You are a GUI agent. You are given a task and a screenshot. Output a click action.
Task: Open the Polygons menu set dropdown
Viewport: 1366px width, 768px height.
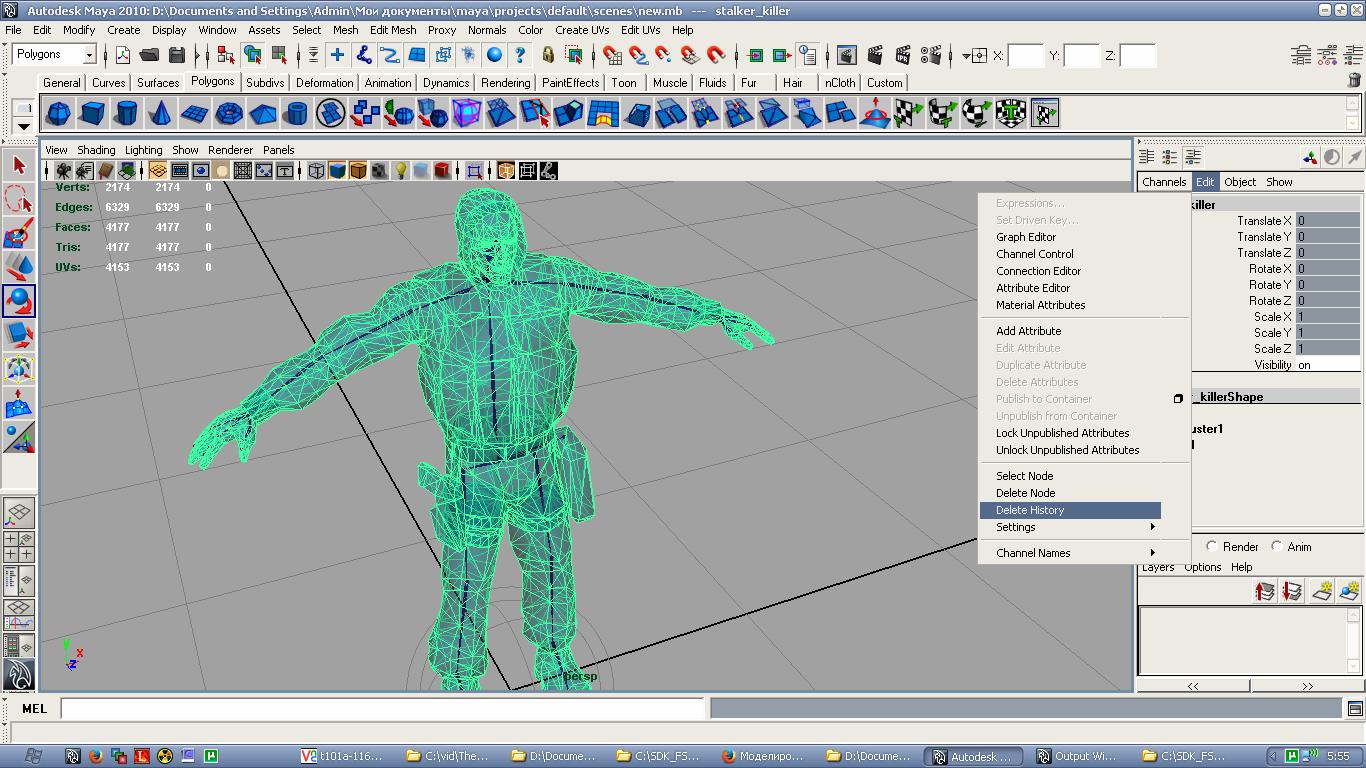[88, 55]
